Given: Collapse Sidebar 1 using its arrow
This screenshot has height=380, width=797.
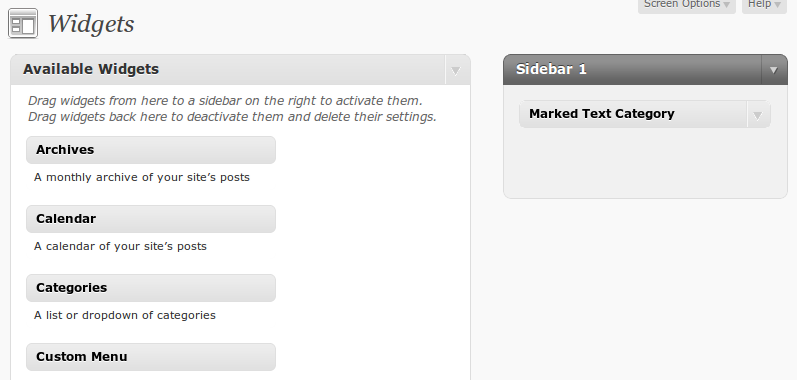Looking at the screenshot, I should click(774, 70).
